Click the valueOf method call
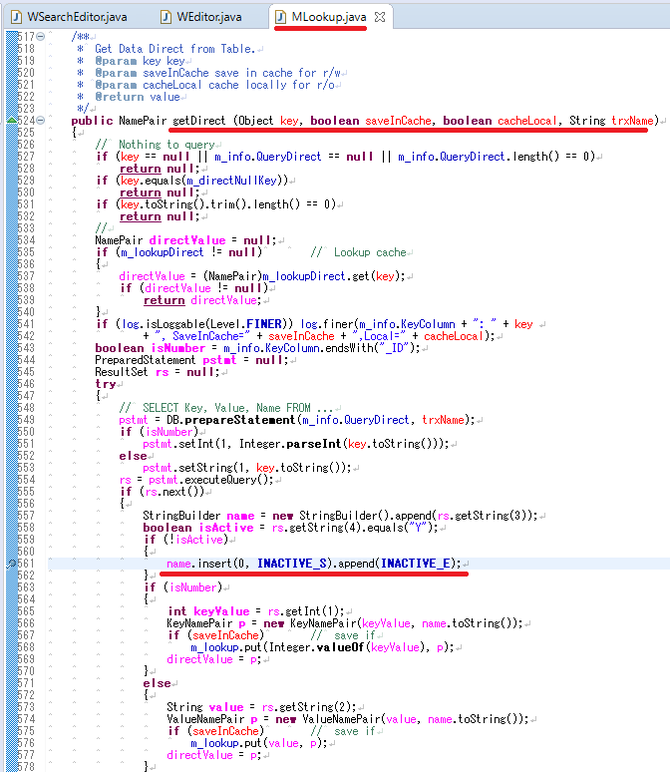Screen dimensions: 670x772 point(340,647)
